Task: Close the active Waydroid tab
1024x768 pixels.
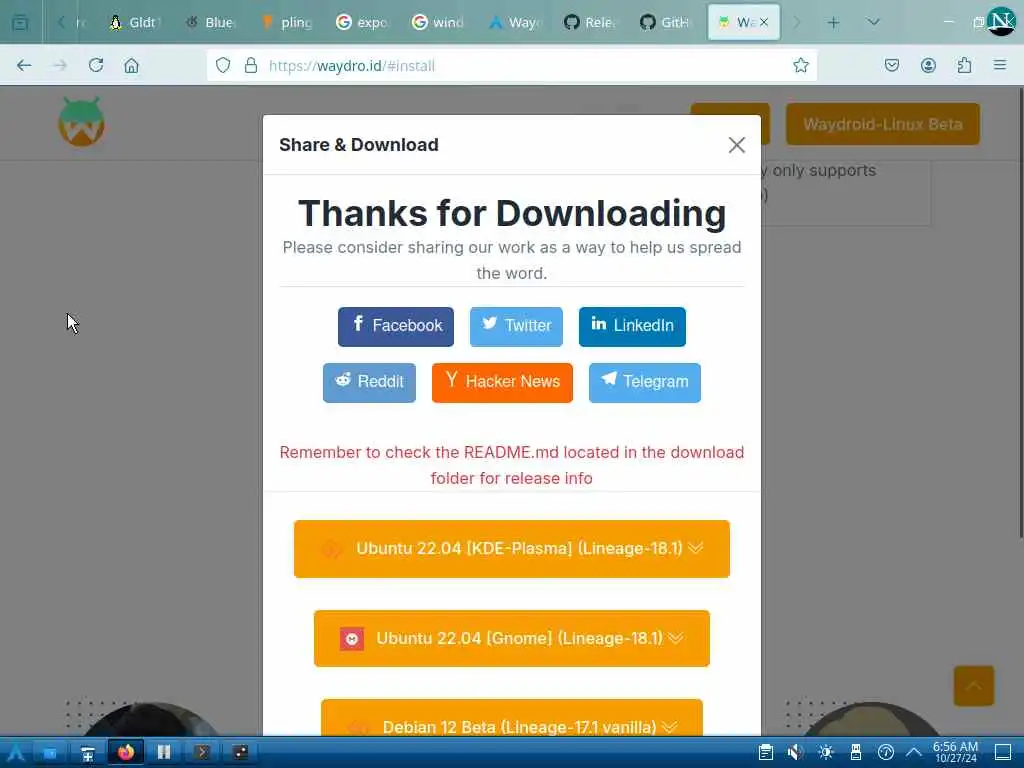Action: coord(764,23)
